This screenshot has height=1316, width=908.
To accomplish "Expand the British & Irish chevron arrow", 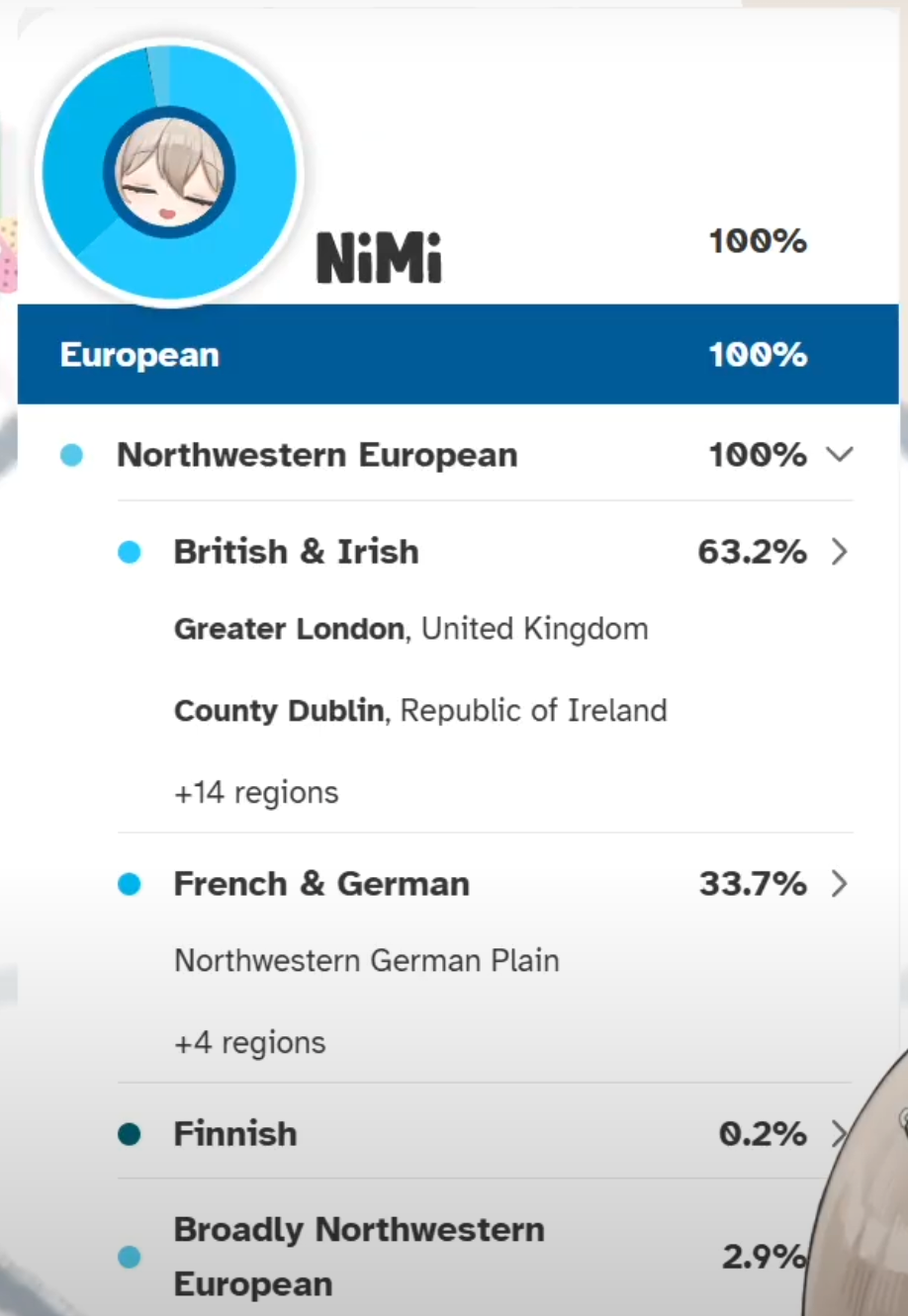I will click(840, 552).
